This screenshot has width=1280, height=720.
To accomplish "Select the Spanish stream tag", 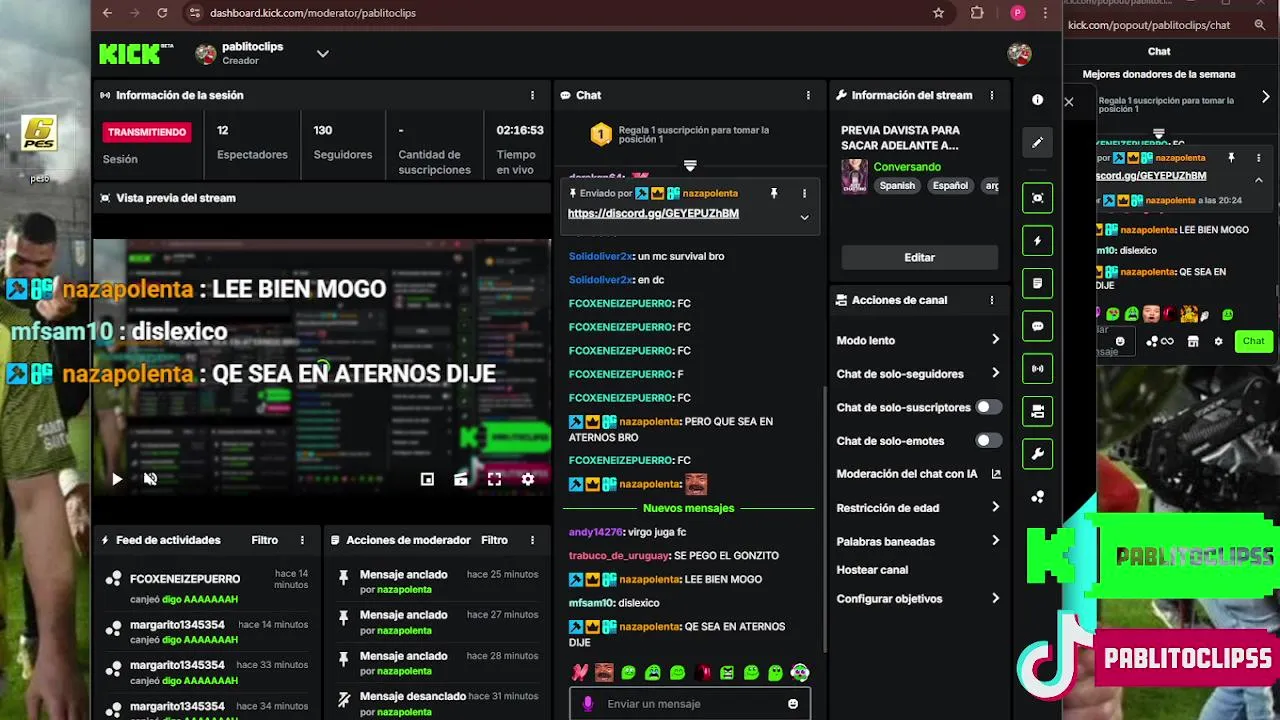I will click(897, 186).
